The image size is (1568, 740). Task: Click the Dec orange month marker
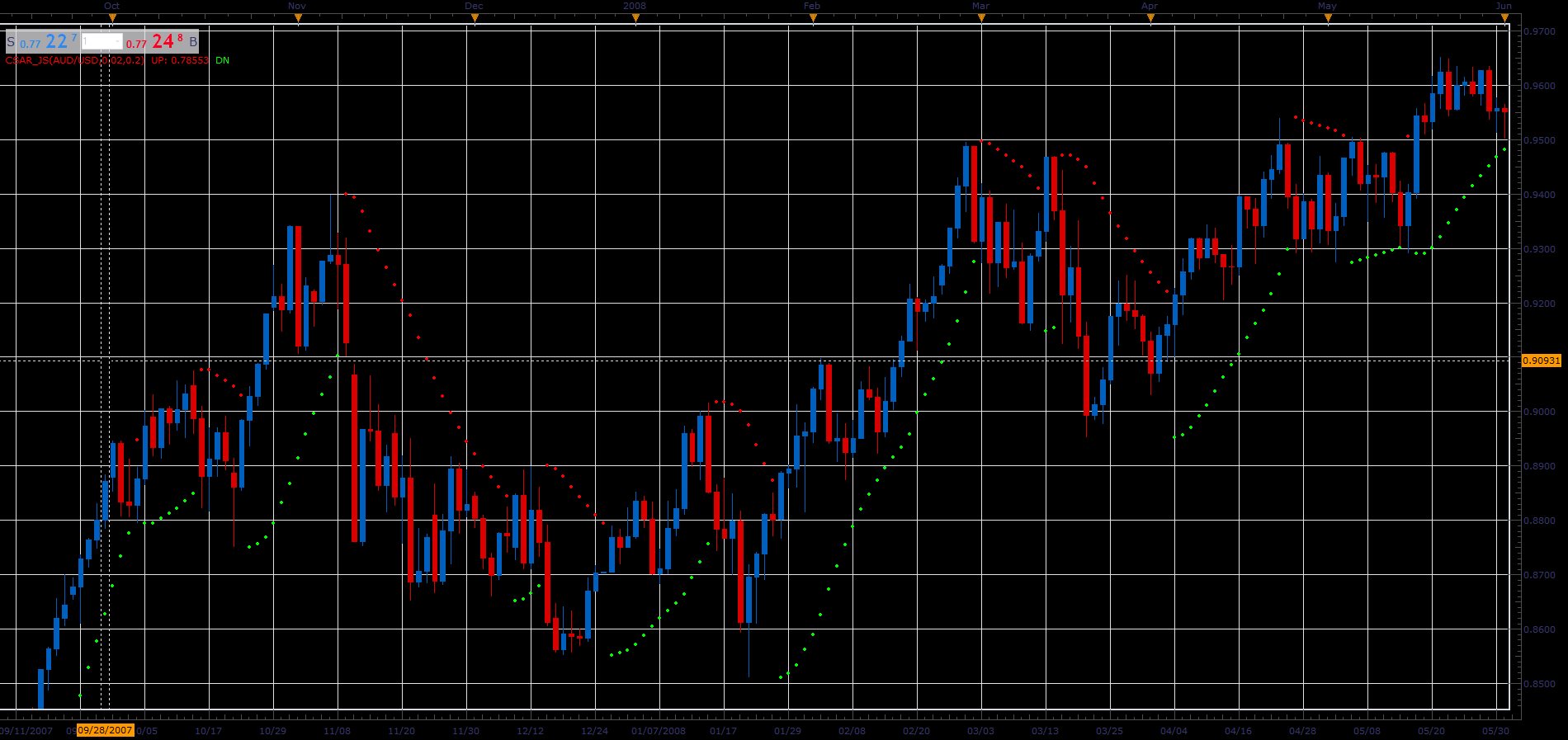475,18
